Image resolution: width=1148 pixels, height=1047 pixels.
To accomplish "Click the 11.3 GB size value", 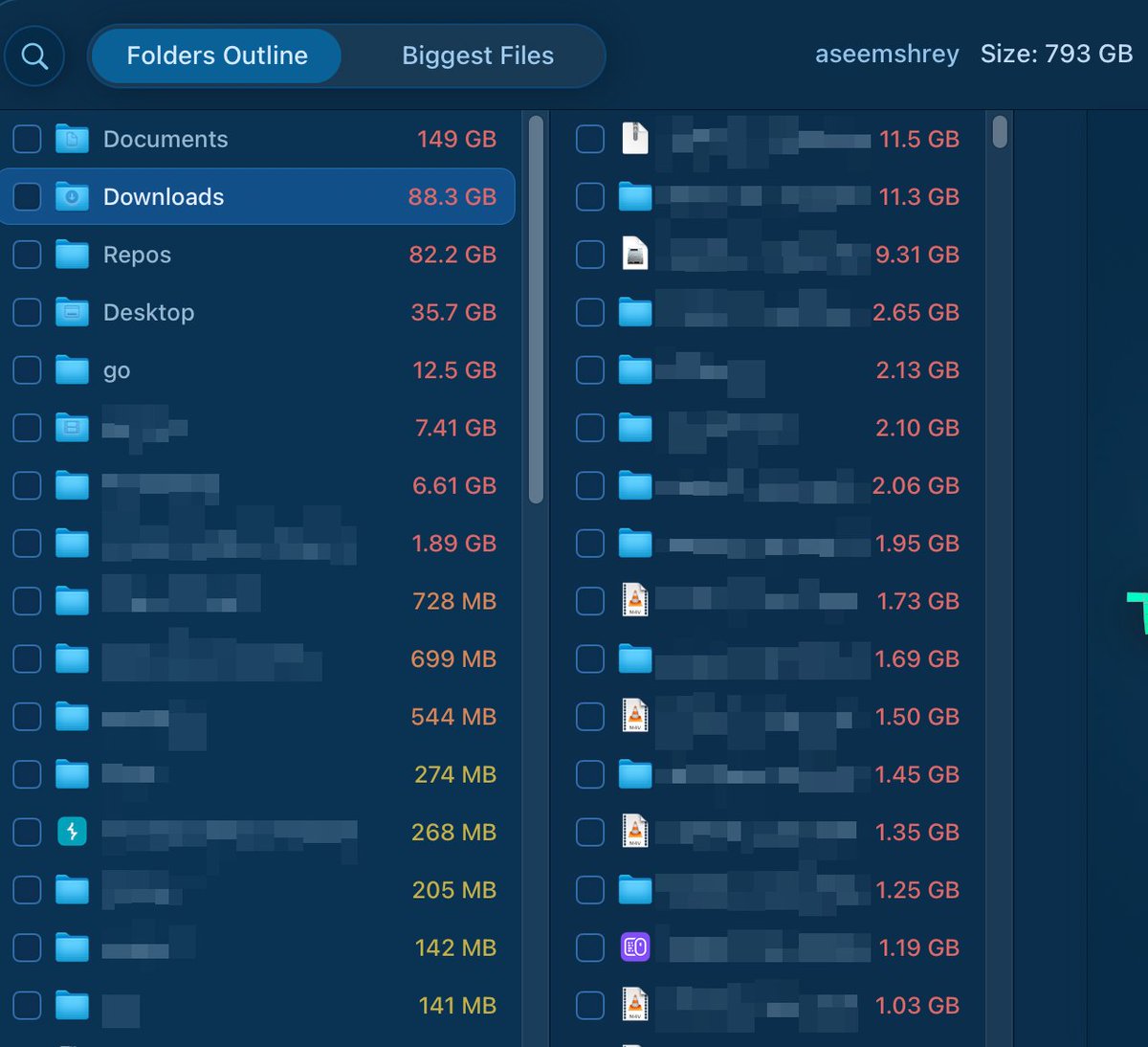I will coord(919,196).
